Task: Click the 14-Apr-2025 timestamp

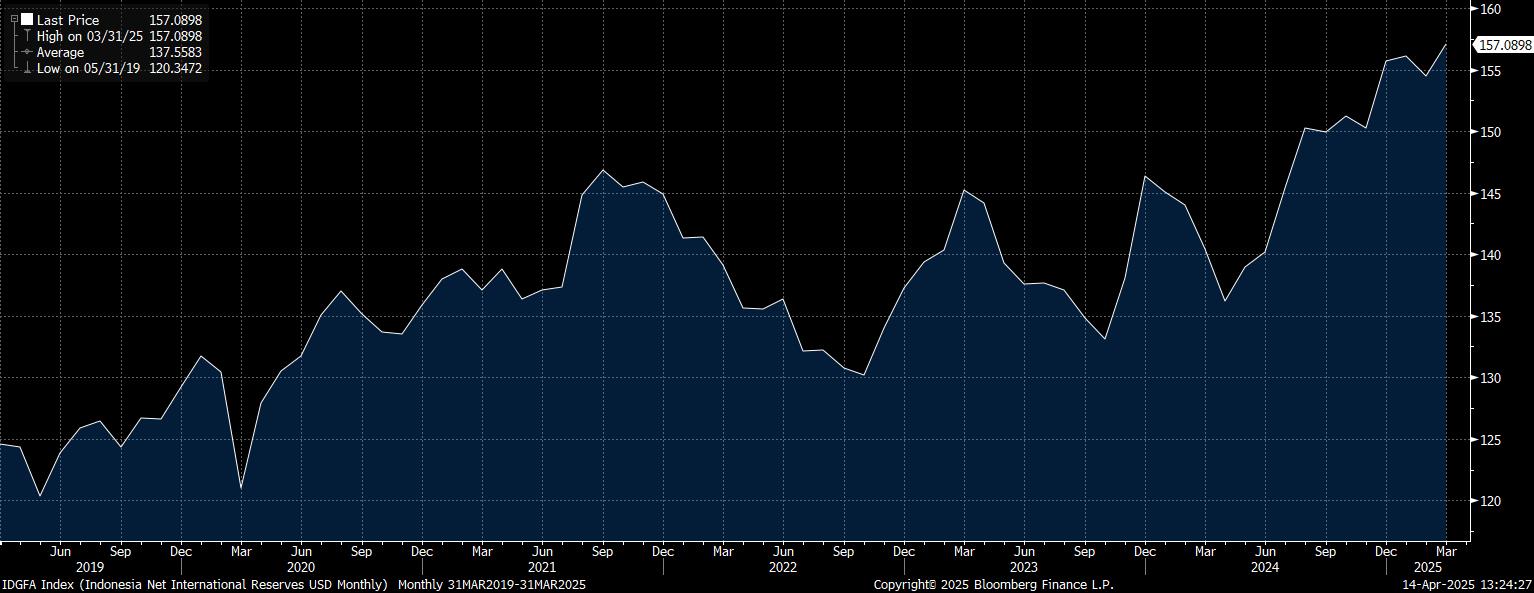Action: point(1467,584)
